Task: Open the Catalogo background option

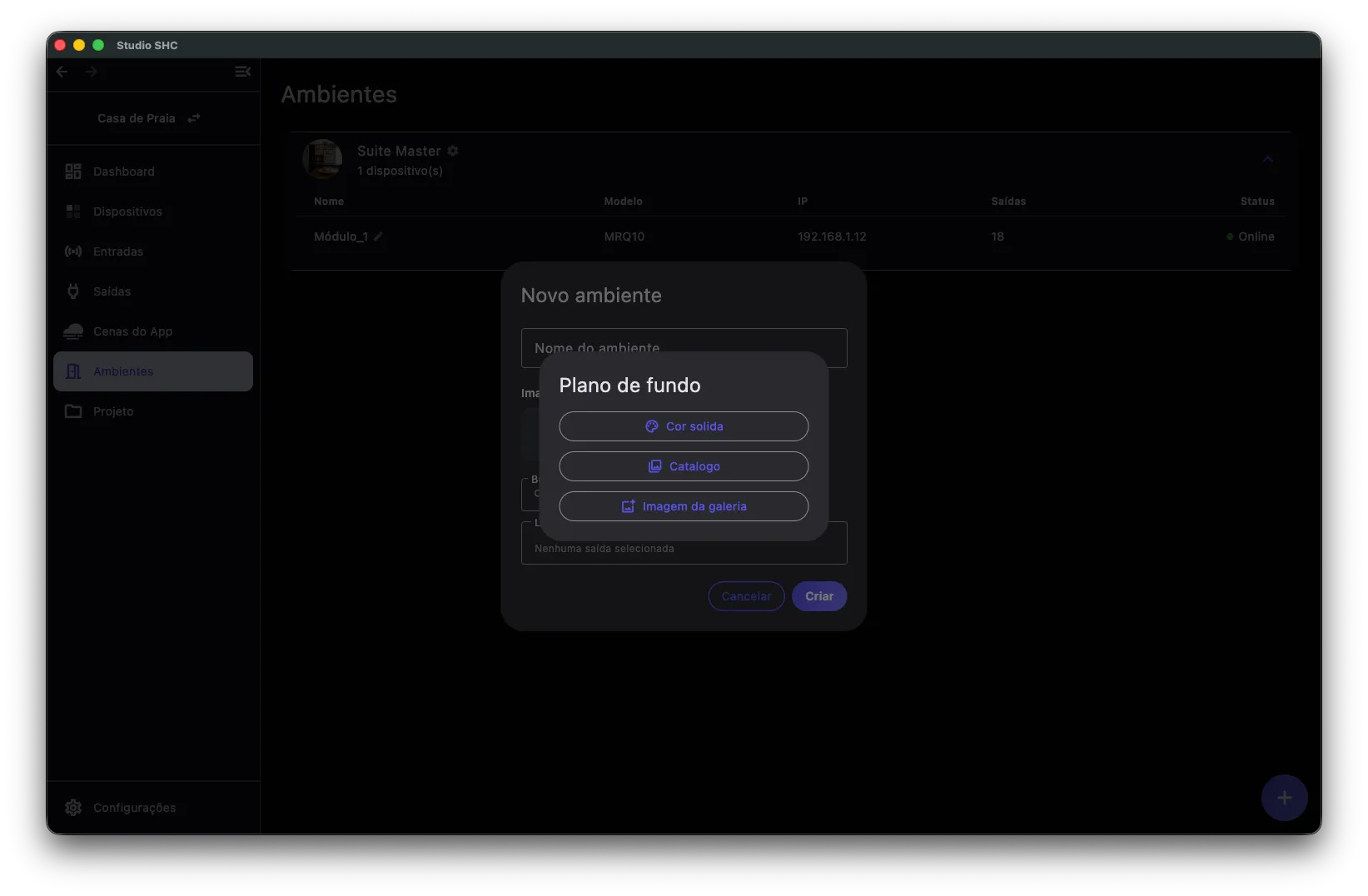Action: [x=684, y=466]
